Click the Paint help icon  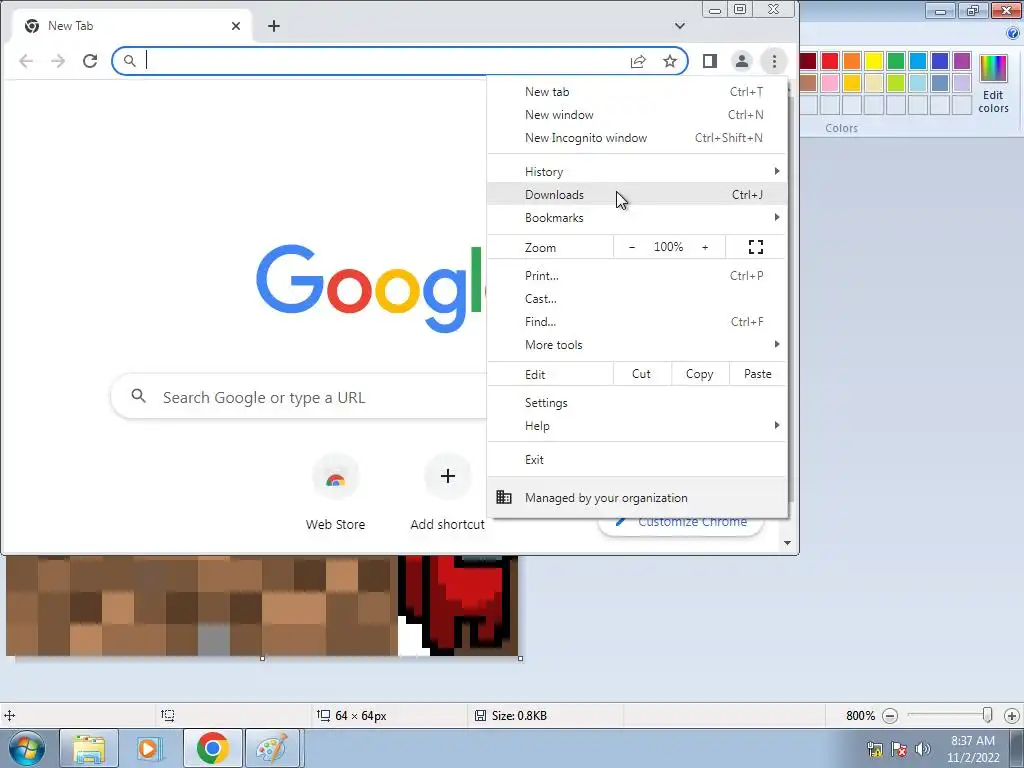(1013, 34)
